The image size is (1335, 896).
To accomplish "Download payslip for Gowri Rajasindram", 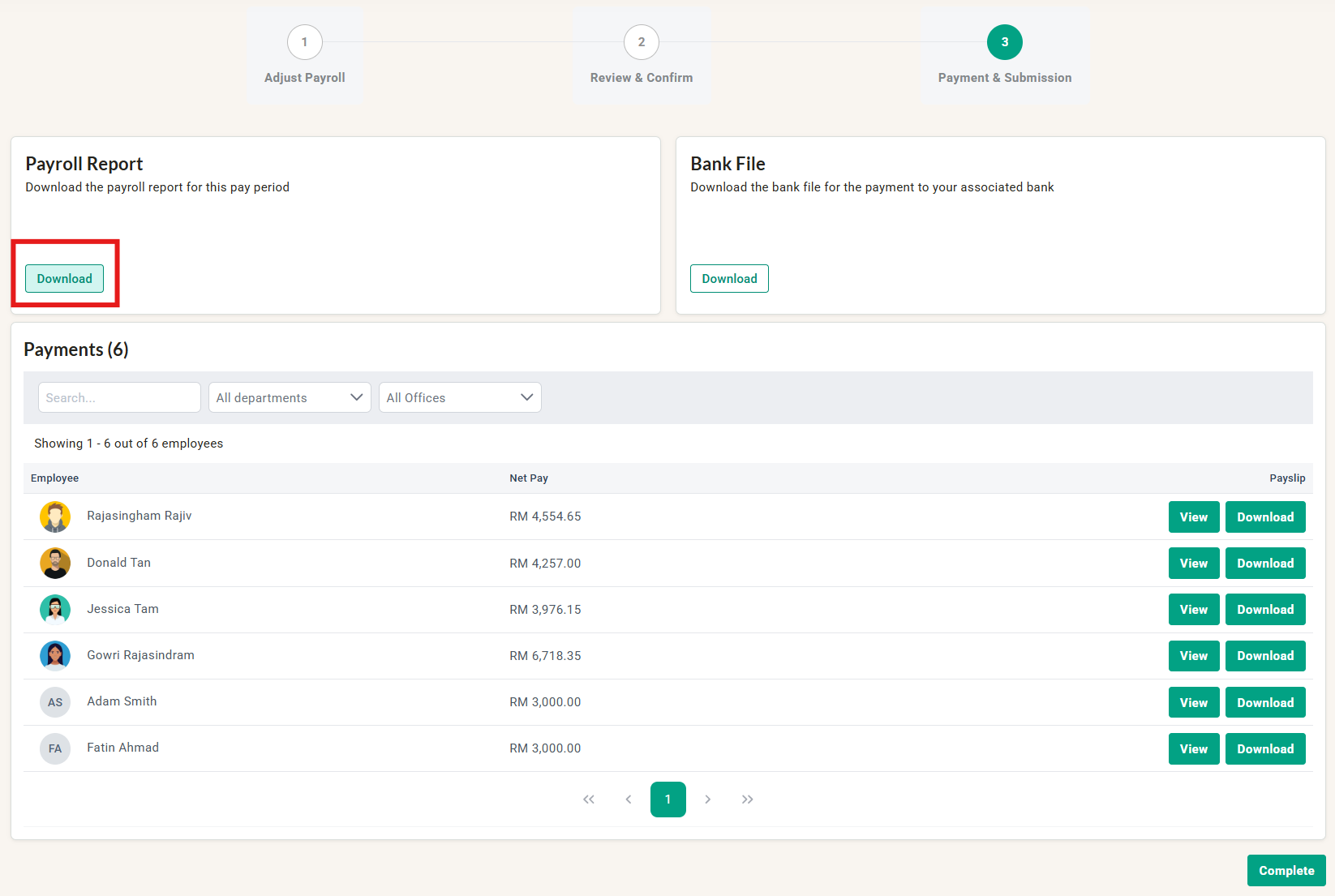I will point(1265,655).
